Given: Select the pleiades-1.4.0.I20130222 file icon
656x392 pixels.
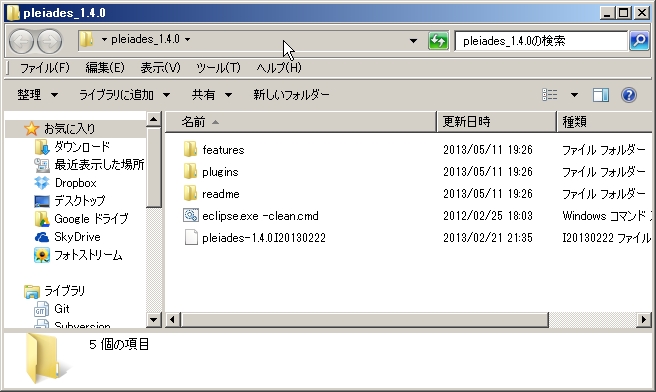Looking at the screenshot, I should tap(191, 238).
